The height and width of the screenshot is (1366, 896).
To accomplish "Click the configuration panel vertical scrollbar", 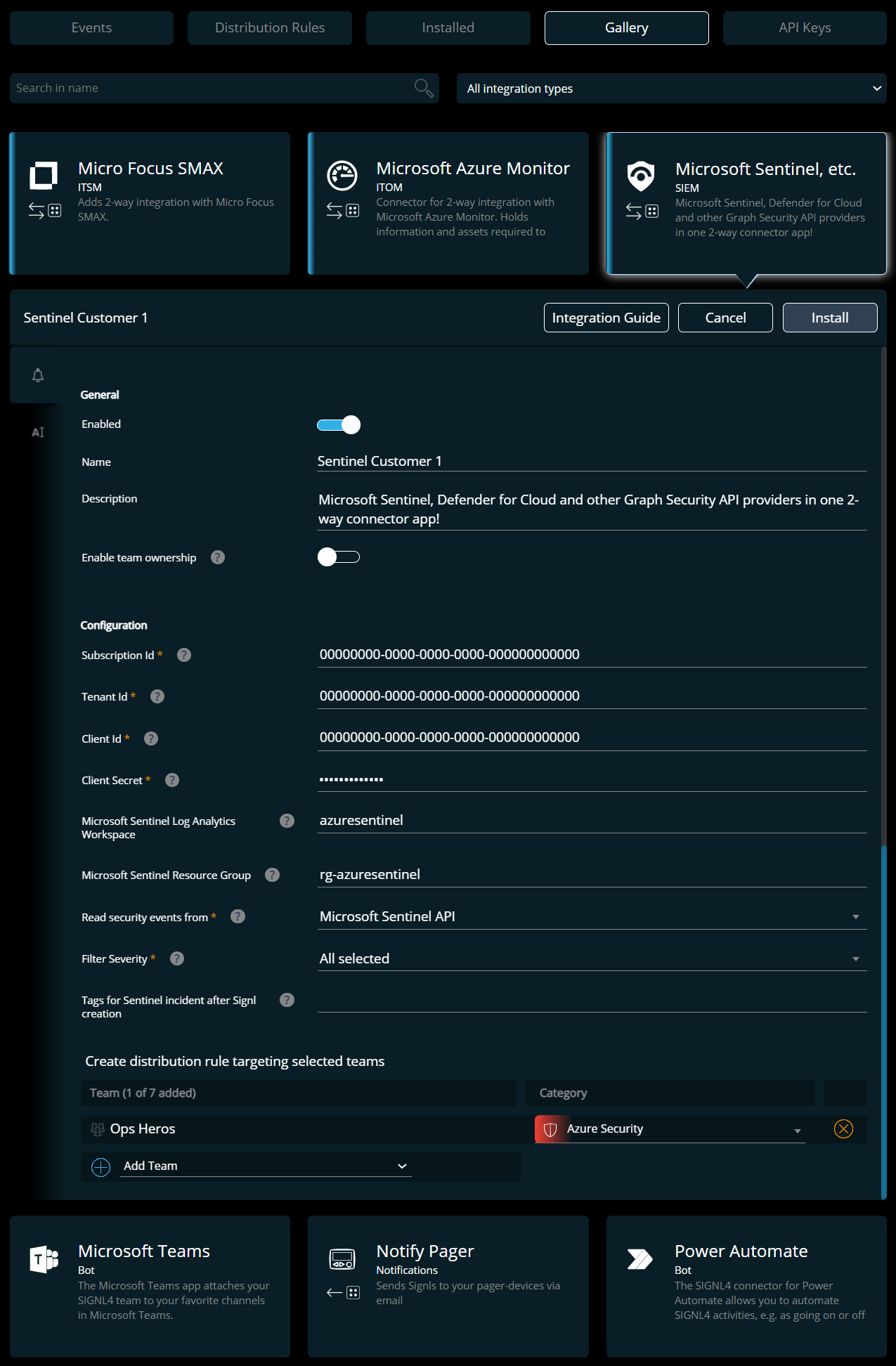I will tap(883, 1022).
